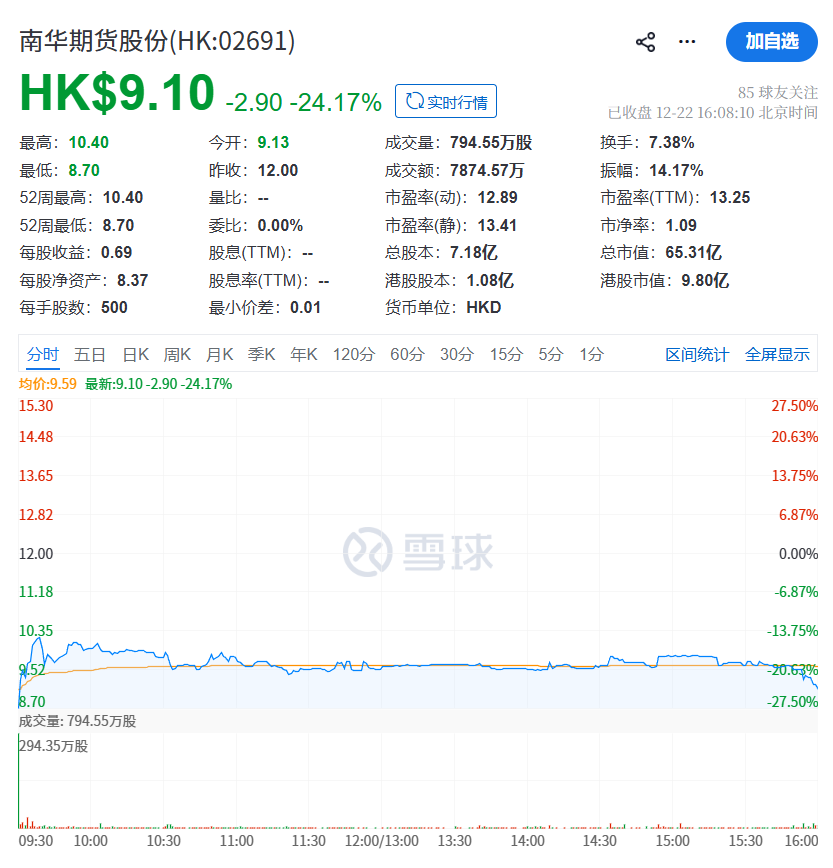Select the 月K chart tab

[x=219, y=354]
